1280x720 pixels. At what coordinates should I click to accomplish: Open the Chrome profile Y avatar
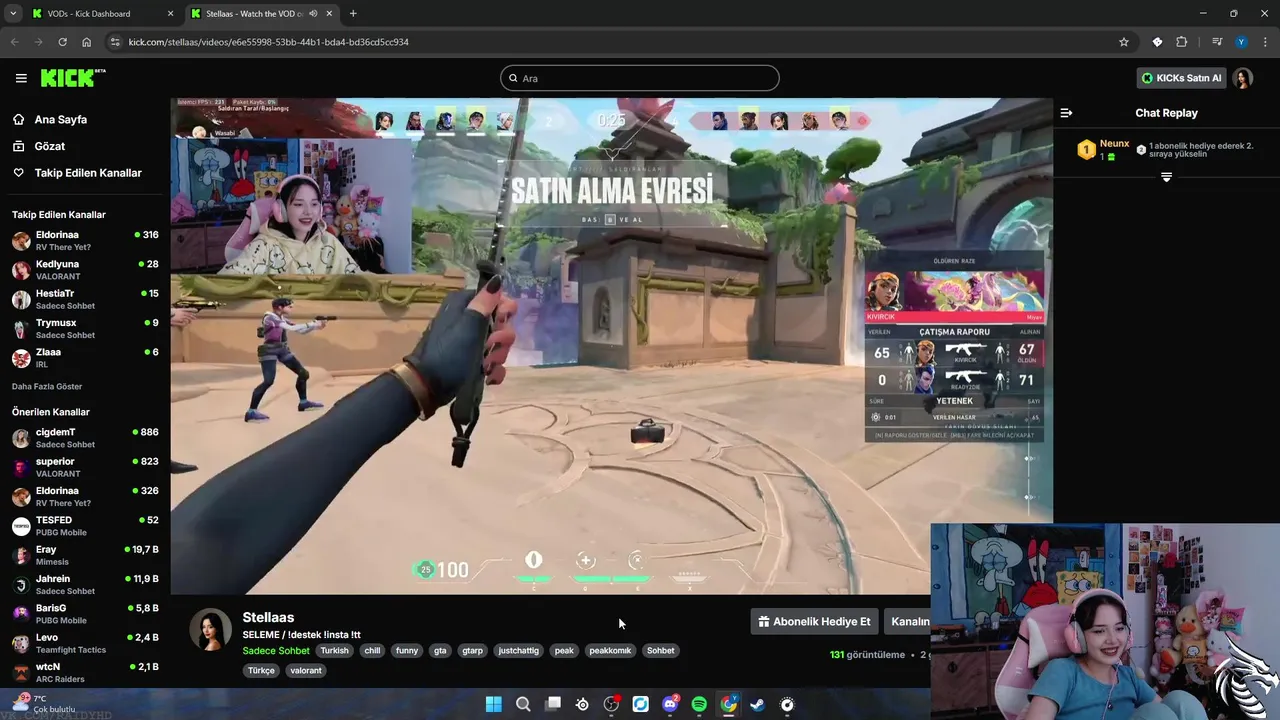(1241, 42)
